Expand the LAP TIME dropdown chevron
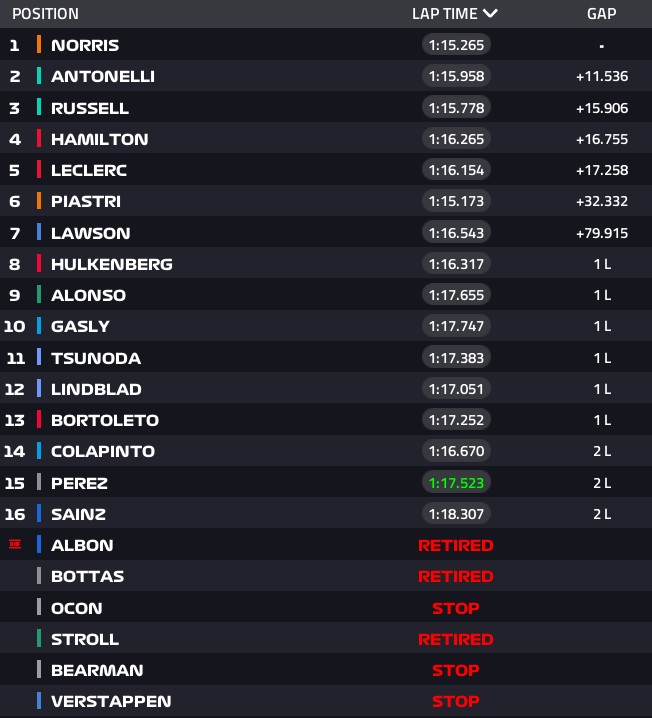Screen dimensions: 652x718 (490, 13)
